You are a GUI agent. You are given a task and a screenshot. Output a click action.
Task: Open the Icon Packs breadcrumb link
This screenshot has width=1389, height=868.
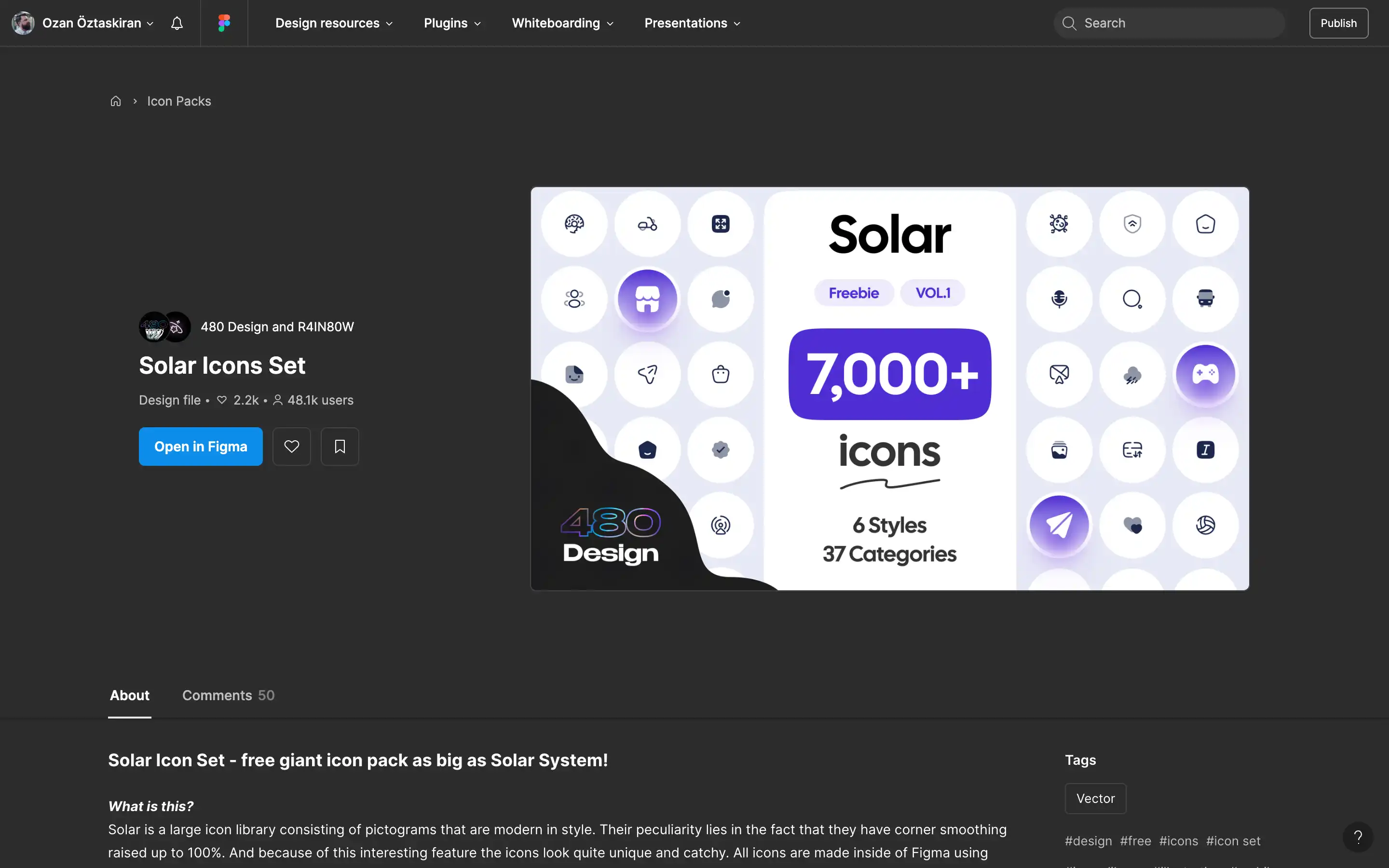[x=179, y=101]
